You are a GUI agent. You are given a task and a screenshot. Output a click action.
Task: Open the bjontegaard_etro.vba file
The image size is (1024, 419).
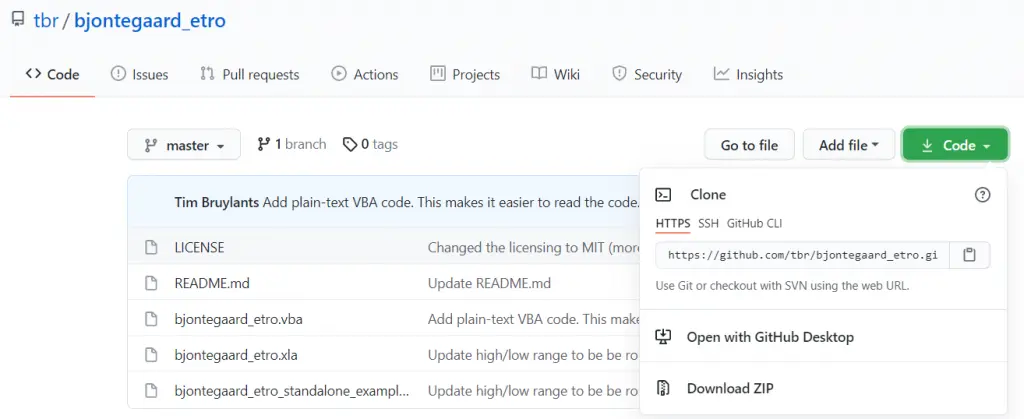tap(238, 320)
